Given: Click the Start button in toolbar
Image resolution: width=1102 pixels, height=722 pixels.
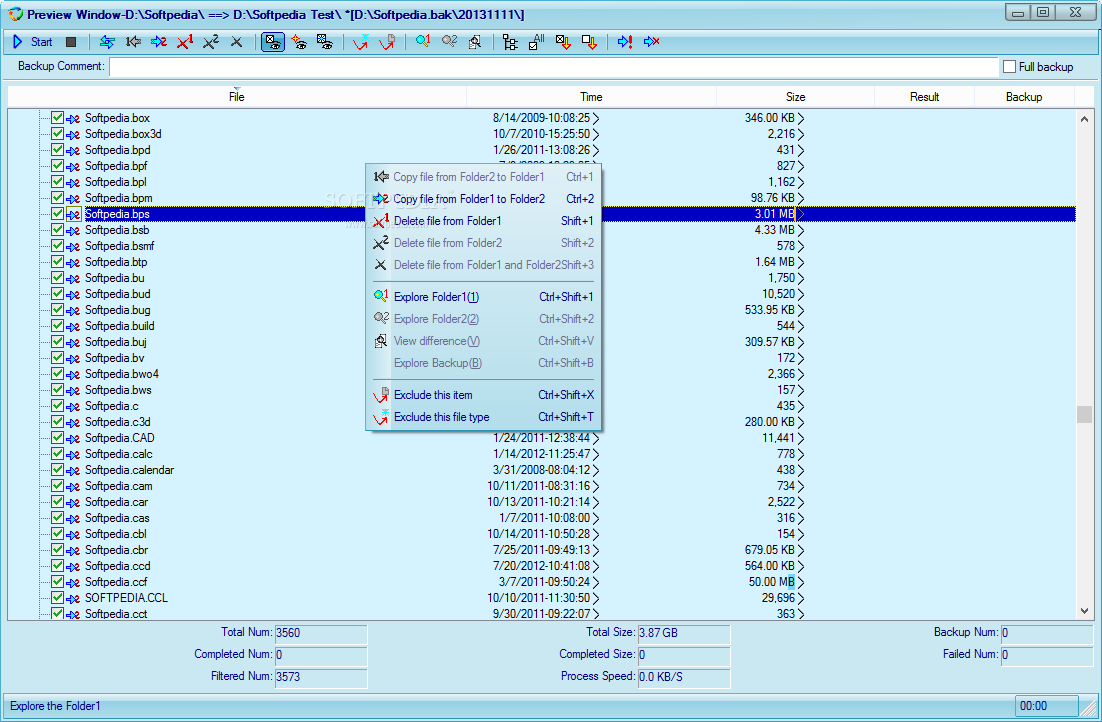Looking at the screenshot, I should click(x=32, y=42).
